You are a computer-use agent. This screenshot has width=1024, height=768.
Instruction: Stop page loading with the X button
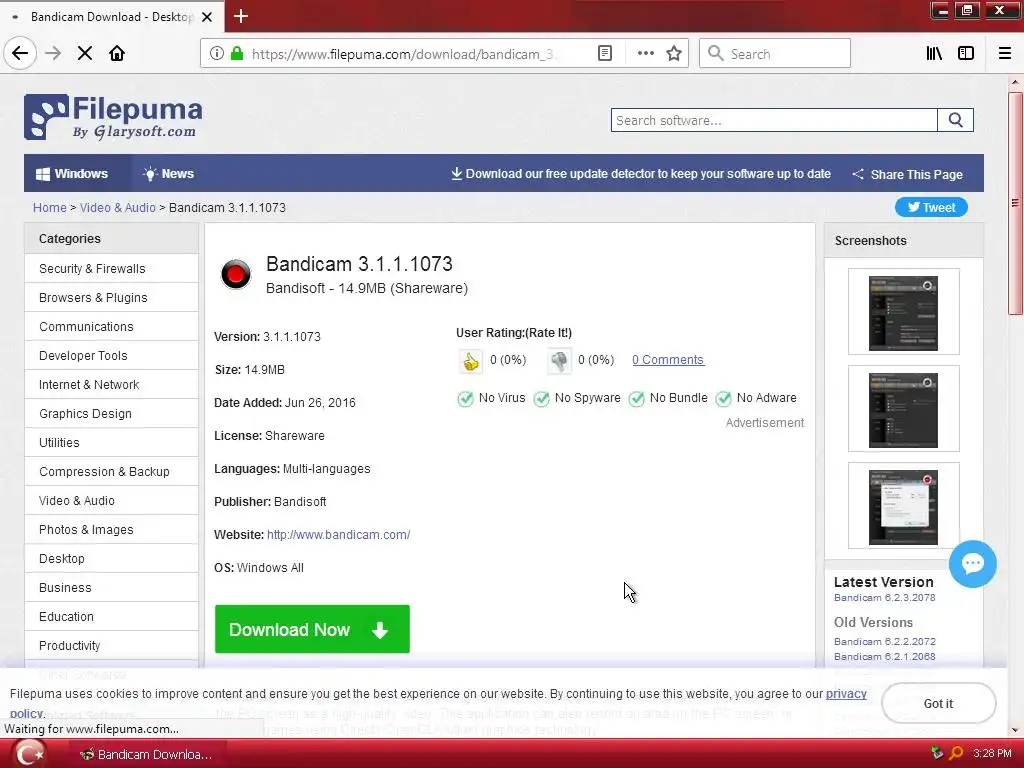85,54
